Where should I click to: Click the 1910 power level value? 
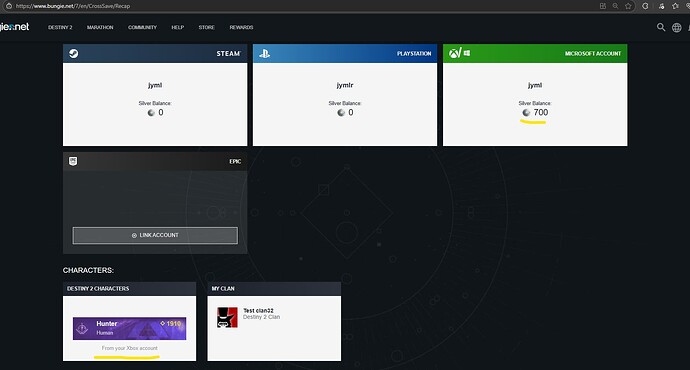tap(173, 323)
